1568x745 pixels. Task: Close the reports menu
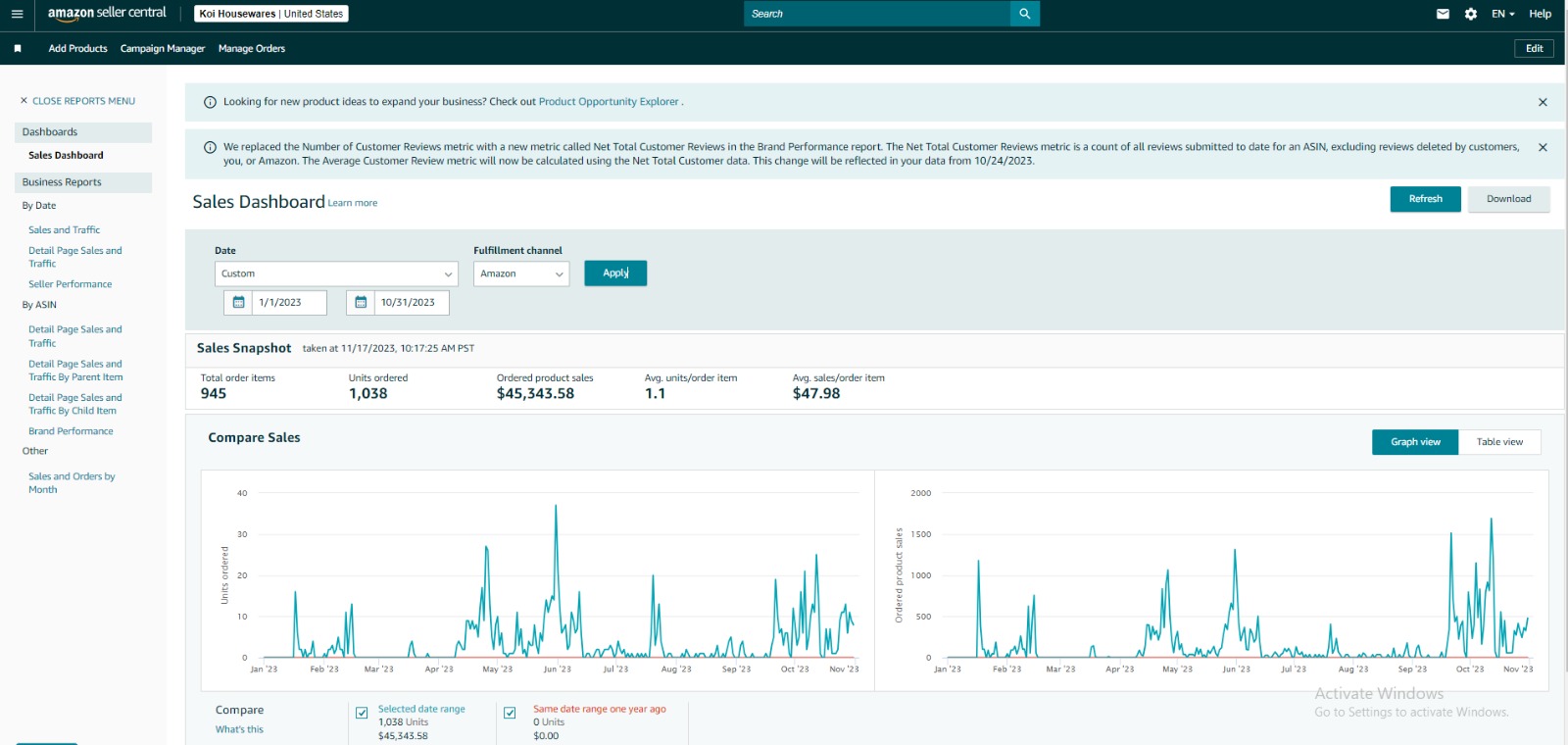click(x=77, y=101)
